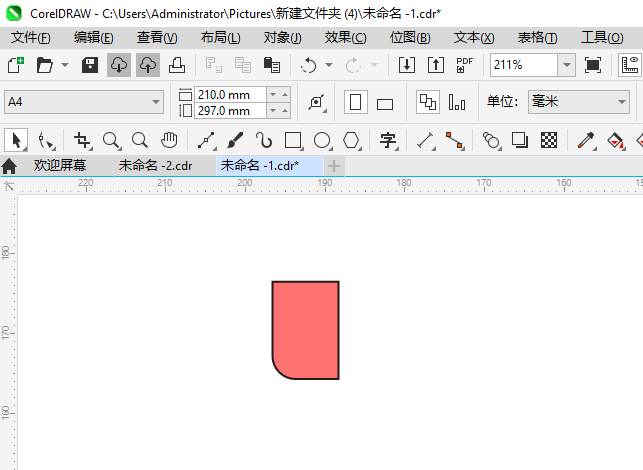Open the 编辑(E) menu

93,38
